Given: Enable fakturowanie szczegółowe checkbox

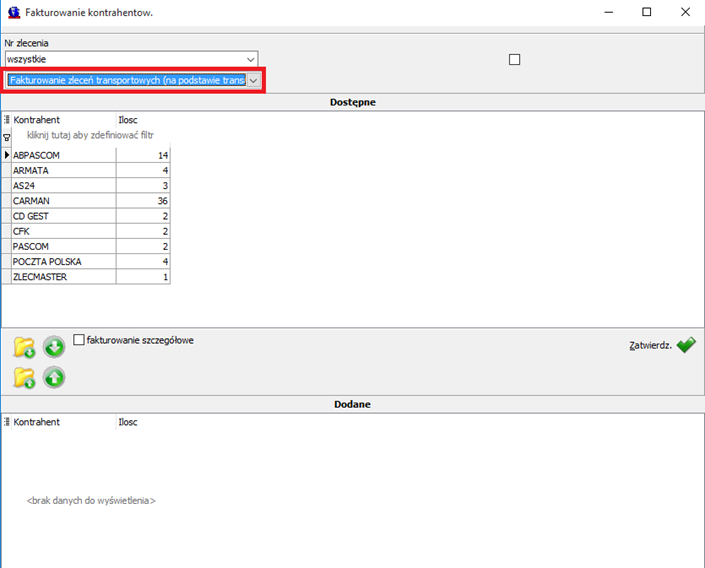Looking at the screenshot, I should (x=79, y=340).
